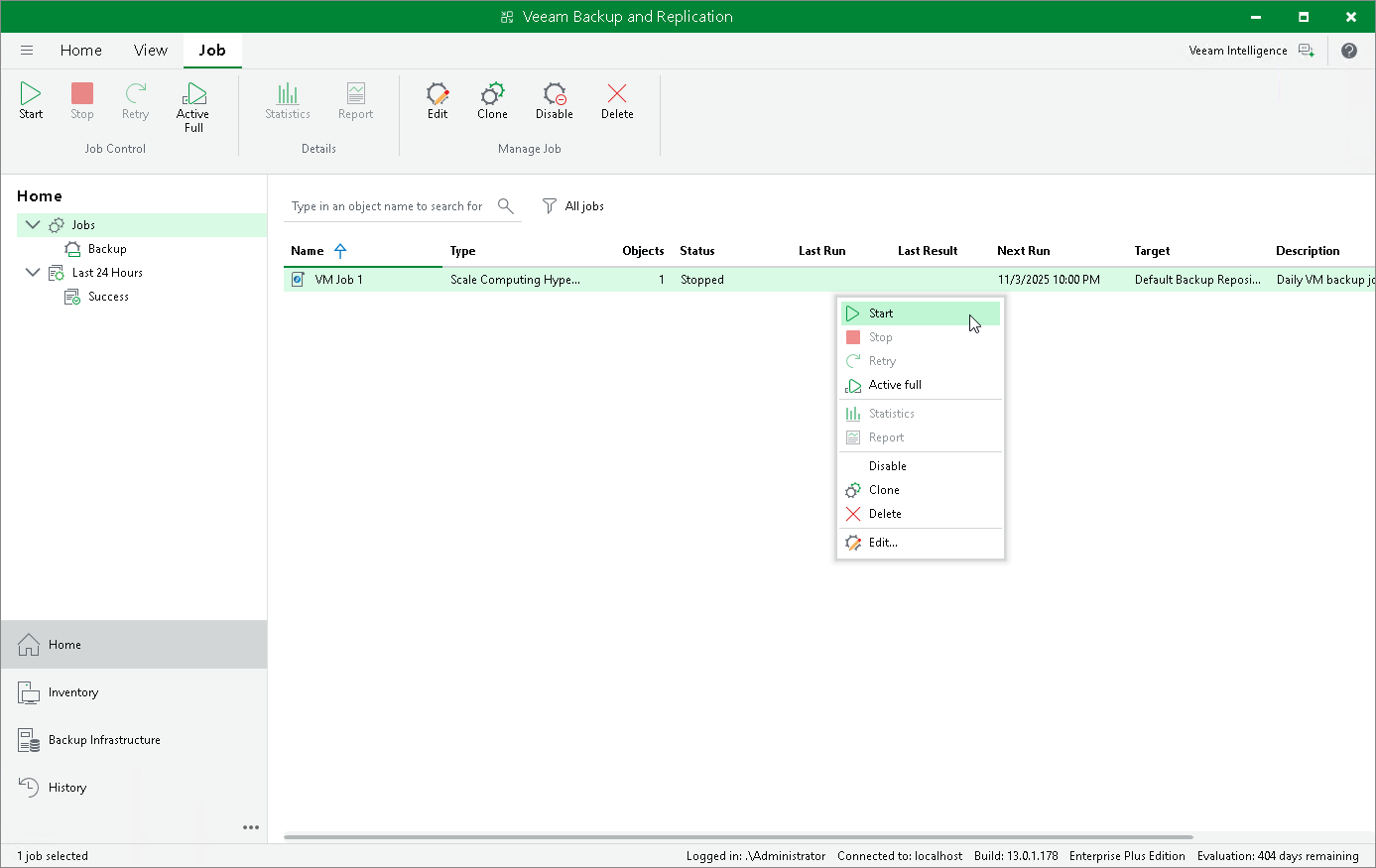The width and height of the screenshot is (1376, 868).
Task: Delete the job via ribbon Delete icon
Action: click(617, 101)
